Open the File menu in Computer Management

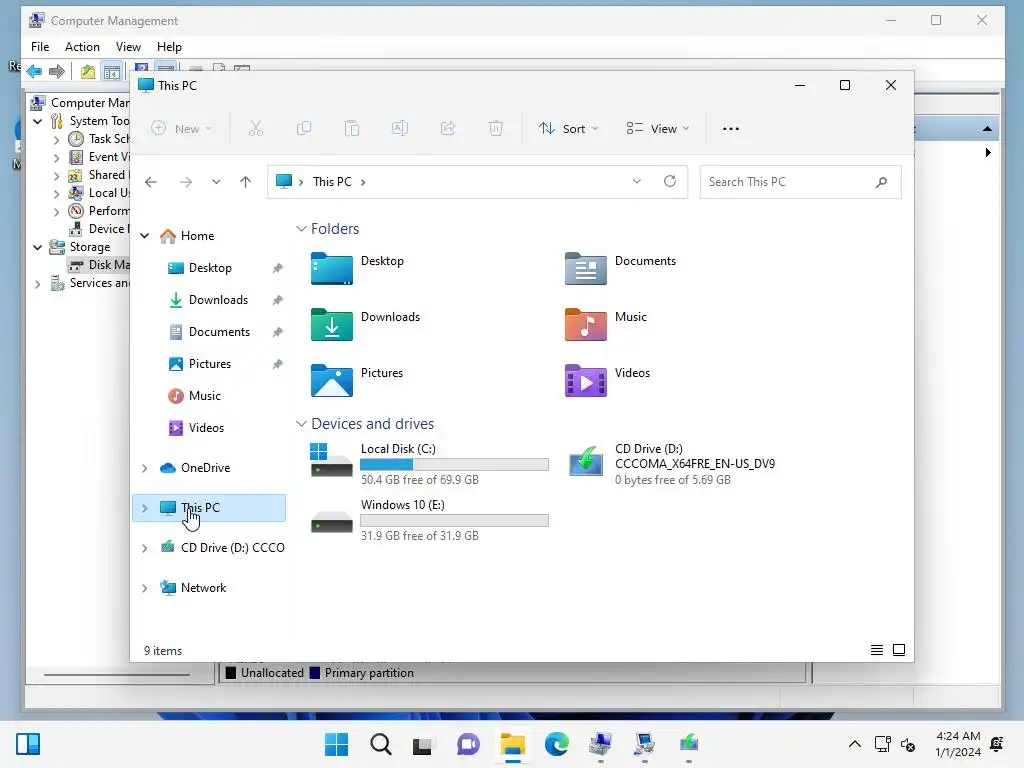click(40, 47)
